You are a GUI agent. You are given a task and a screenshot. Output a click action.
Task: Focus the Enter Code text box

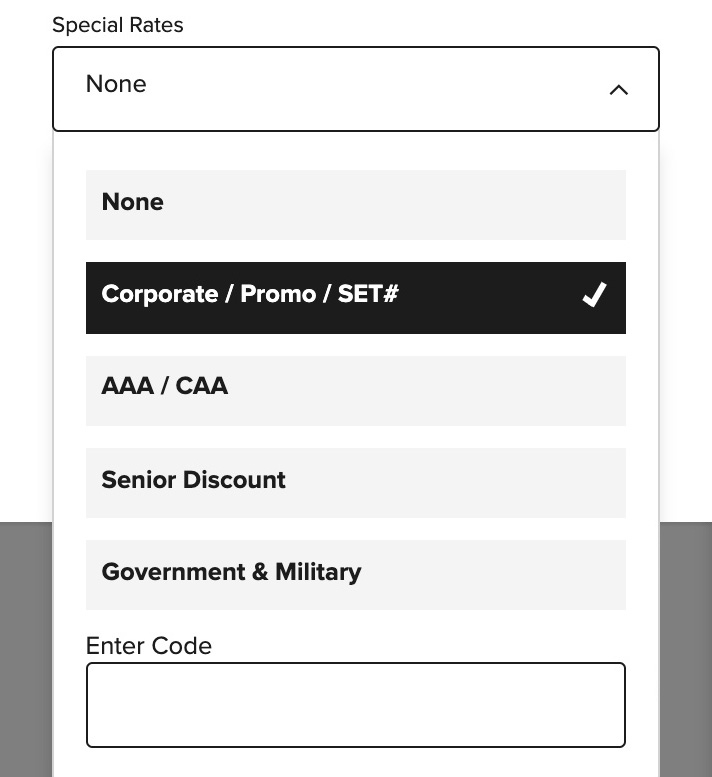[x=356, y=705]
